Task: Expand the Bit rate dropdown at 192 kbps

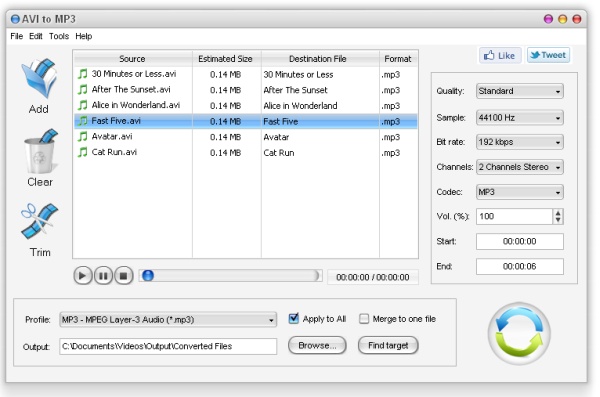Action: pyautogui.click(x=520, y=142)
